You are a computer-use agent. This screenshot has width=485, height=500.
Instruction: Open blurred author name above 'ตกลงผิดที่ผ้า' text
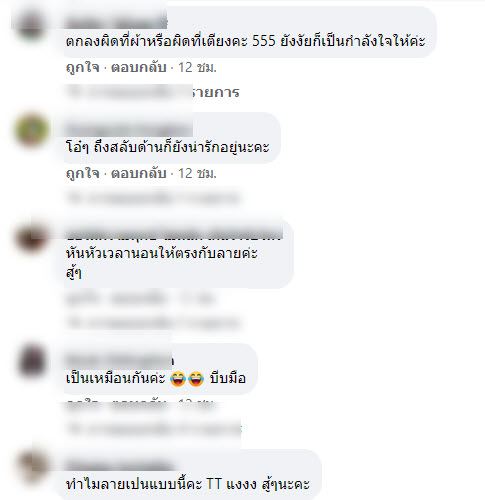(x=116, y=23)
